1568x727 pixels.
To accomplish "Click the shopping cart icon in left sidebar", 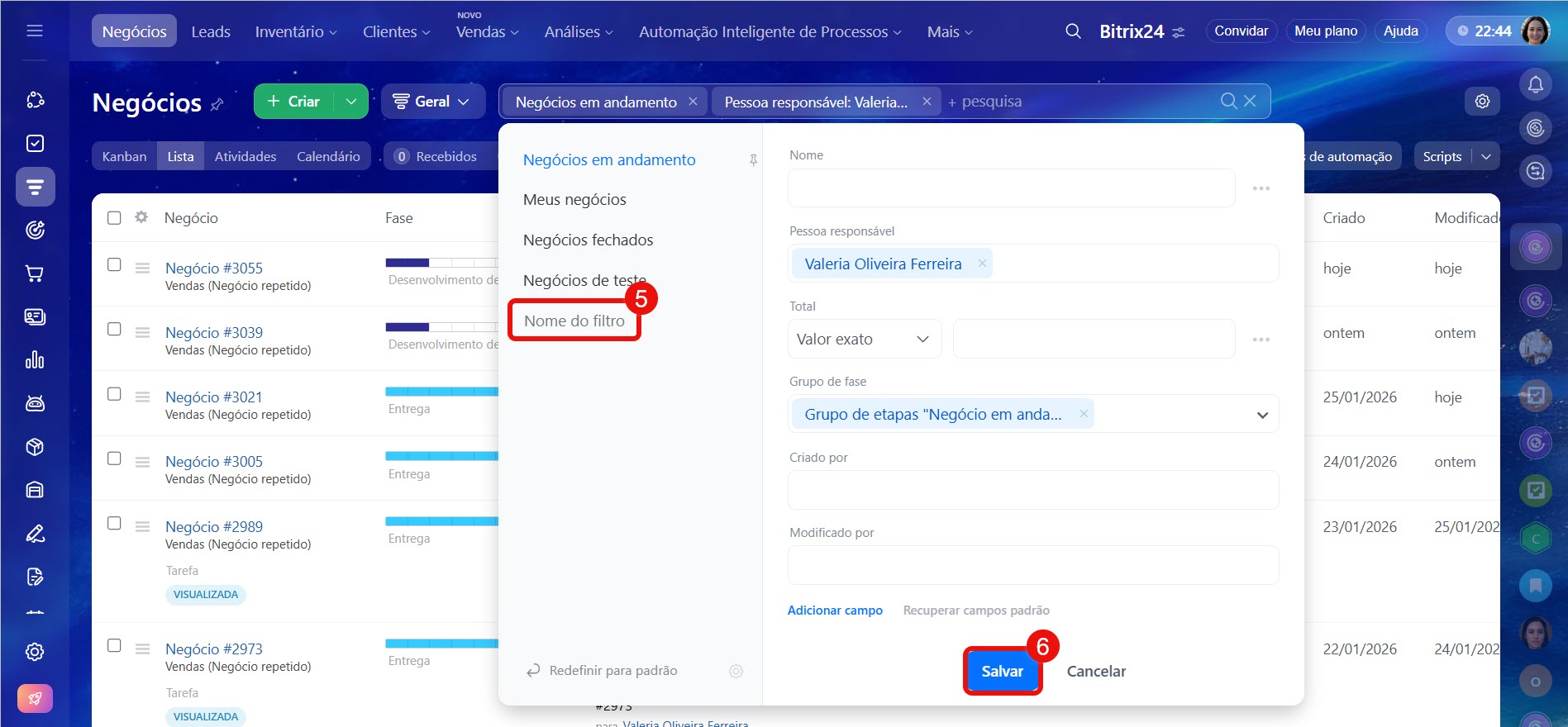I will (35, 273).
